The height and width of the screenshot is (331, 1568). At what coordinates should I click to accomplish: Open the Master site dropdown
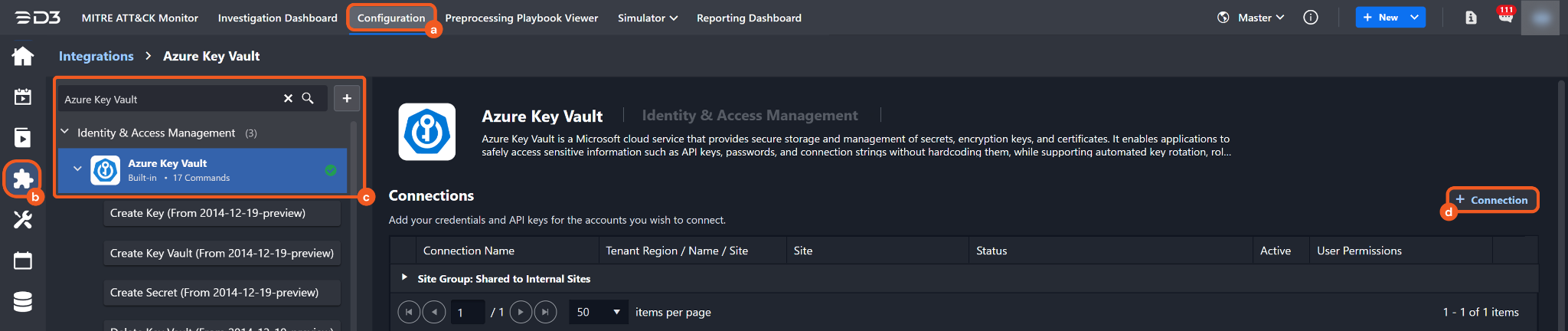tap(1261, 18)
